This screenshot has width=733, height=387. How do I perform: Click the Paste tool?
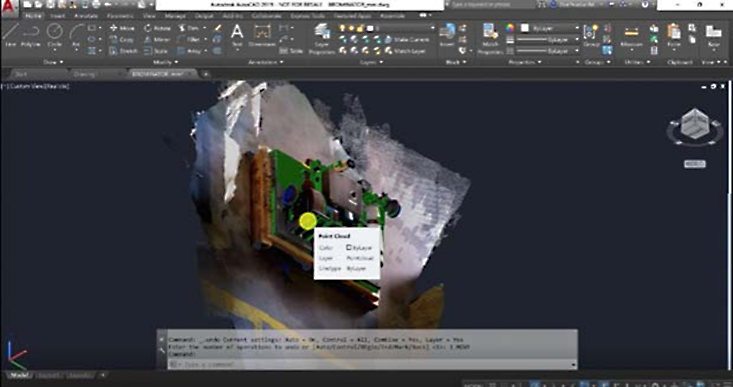674,35
